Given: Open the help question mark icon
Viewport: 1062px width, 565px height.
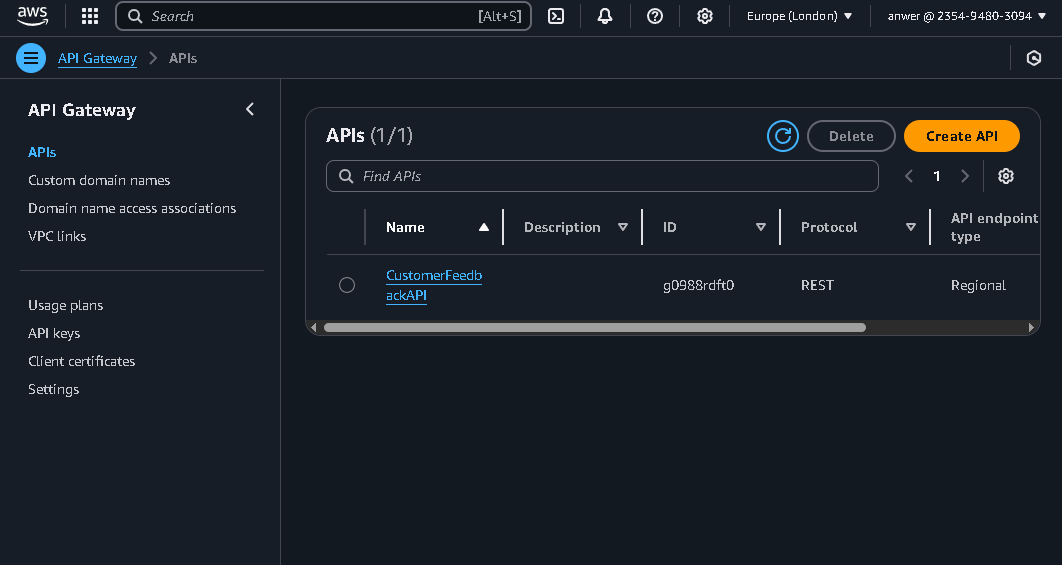Looking at the screenshot, I should click(655, 16).
